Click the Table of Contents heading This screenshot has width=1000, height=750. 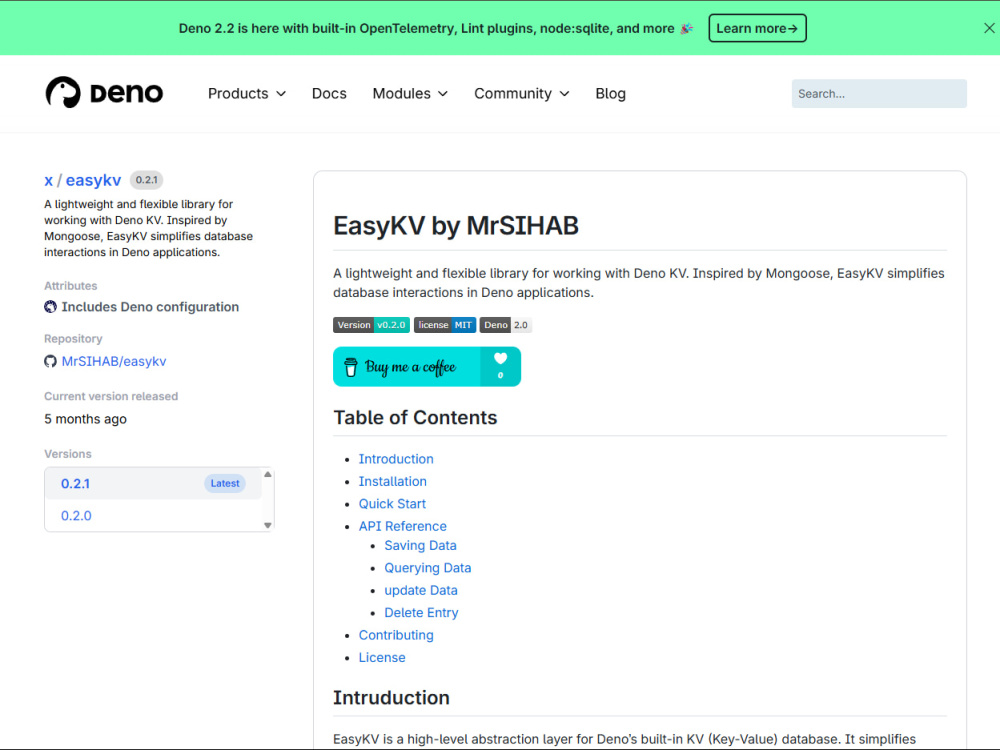415,418
